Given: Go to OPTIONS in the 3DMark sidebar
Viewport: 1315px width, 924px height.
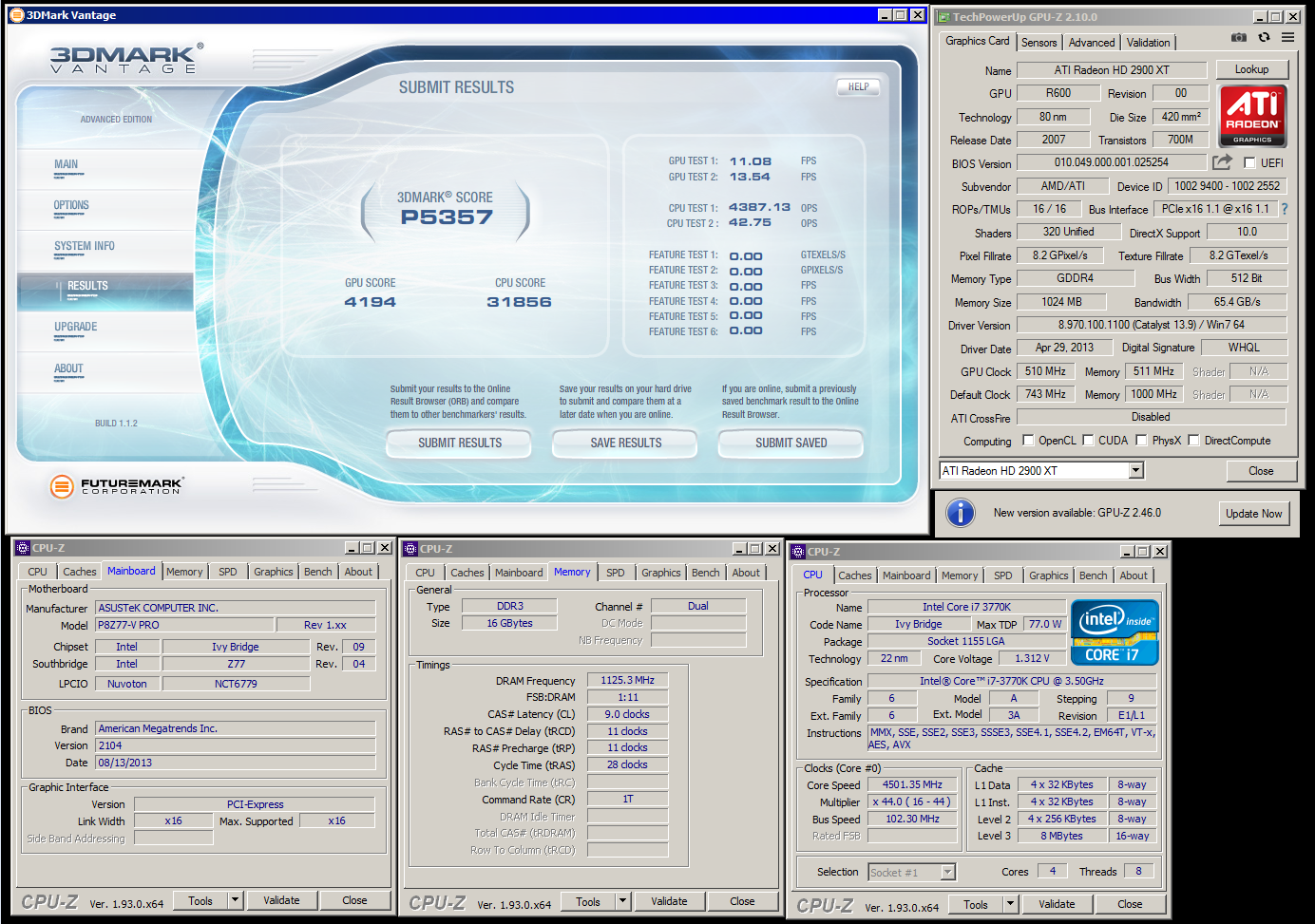Looking at the screenshot, I should click(71, 206).
